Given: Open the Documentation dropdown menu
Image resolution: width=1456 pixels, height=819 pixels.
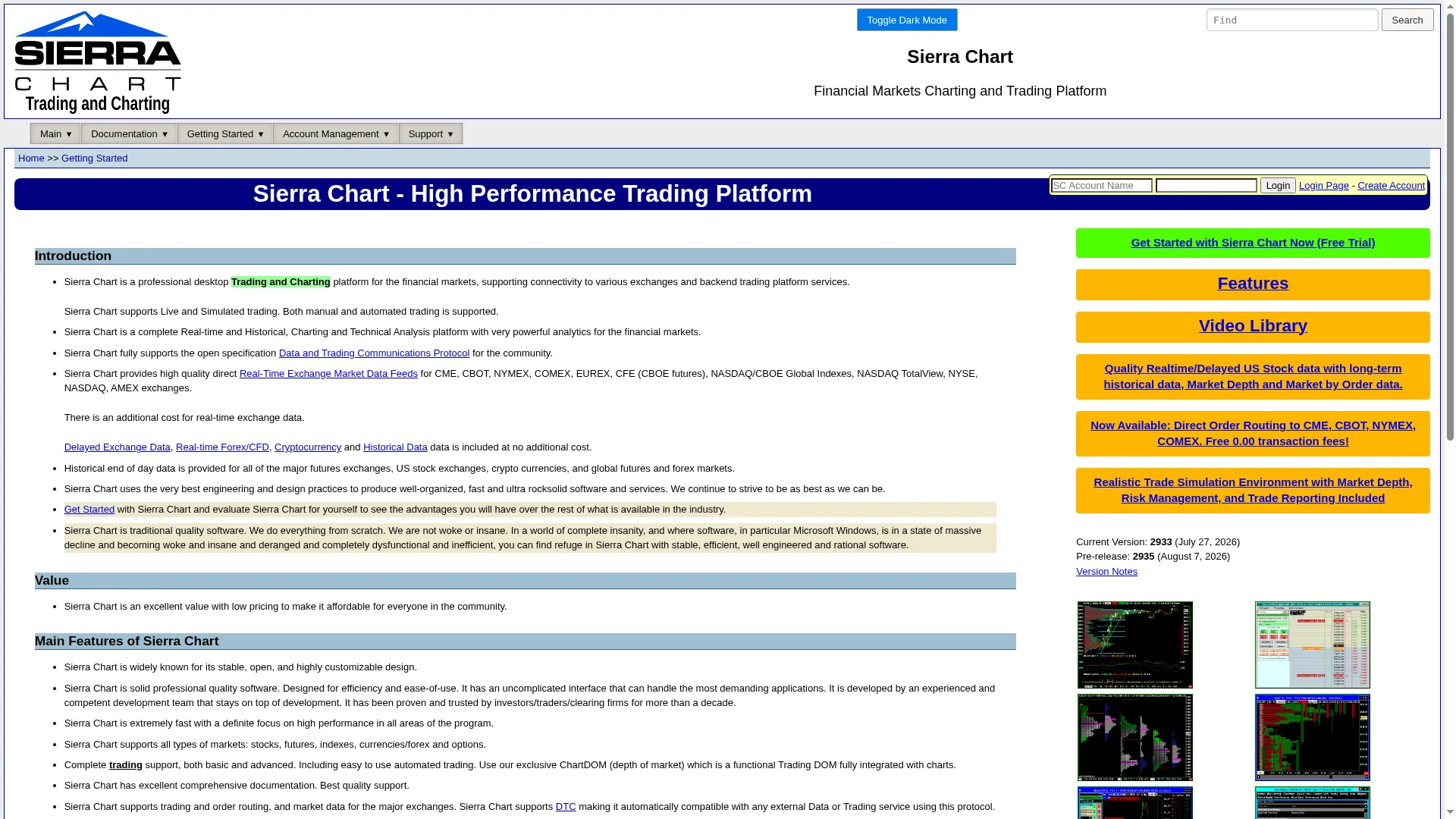Looking at the screenshot, I should click(x=130, y=133).
